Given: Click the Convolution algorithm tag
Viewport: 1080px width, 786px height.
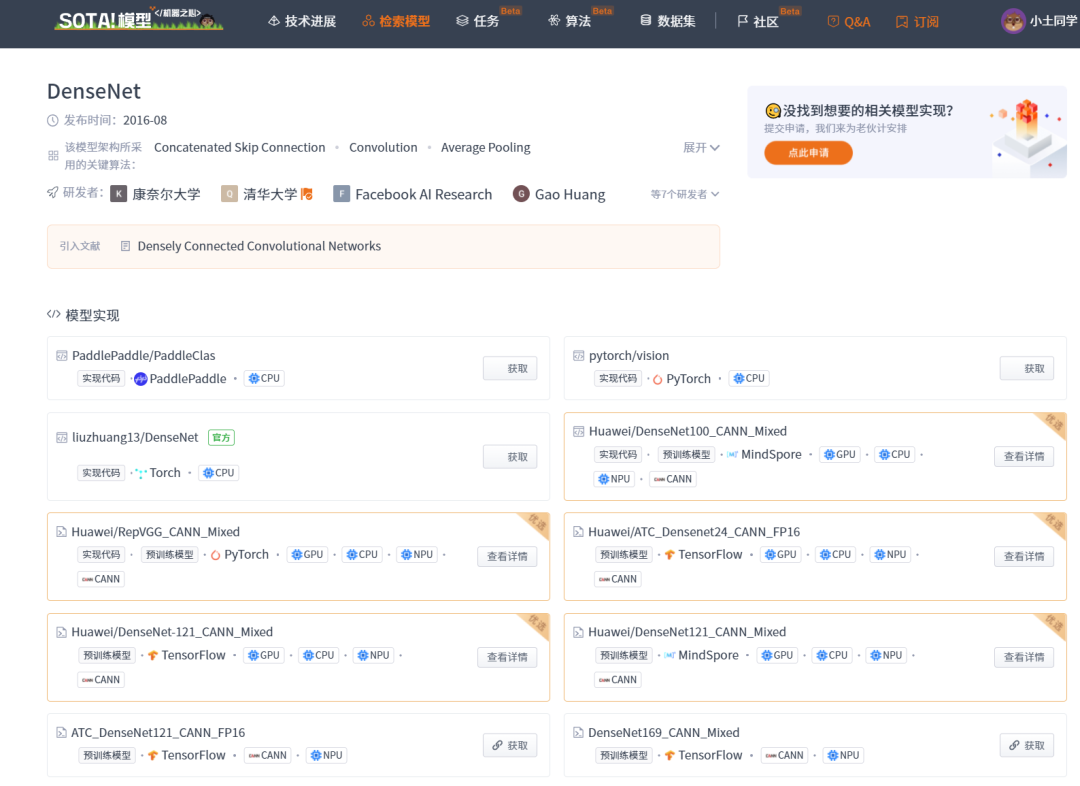Looking at the screenshot, I should click(x=383, y=147).
